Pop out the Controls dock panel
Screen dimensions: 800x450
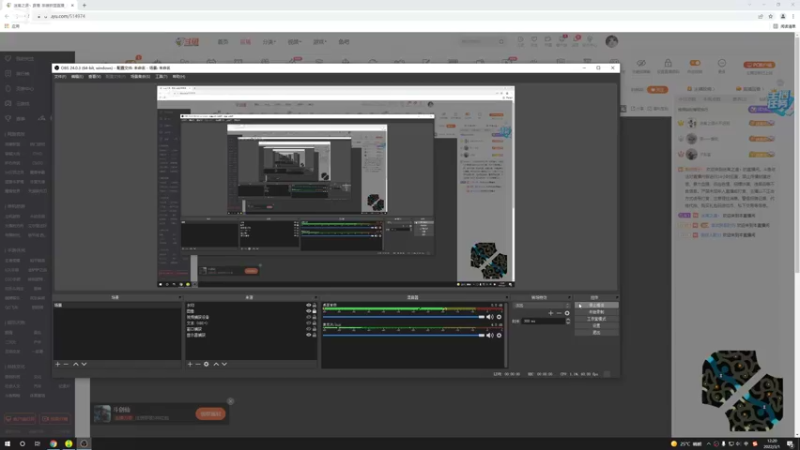pos(617,297)
